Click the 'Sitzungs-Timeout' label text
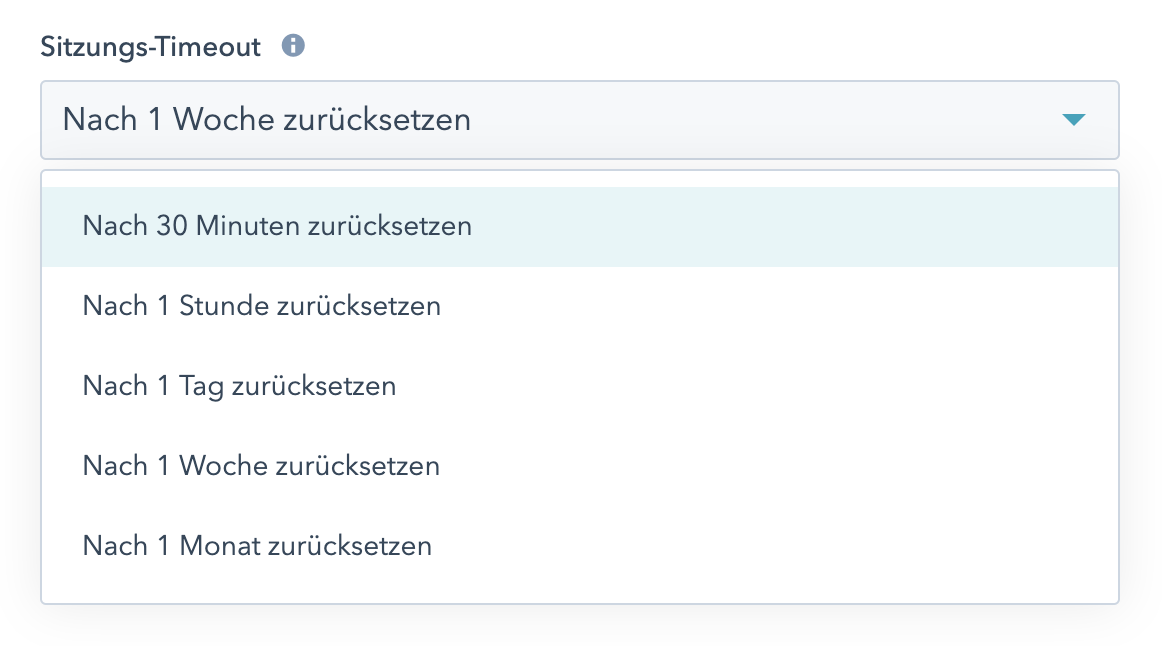Viewport: 1162px width, 646px height. (x=150, y=46)
